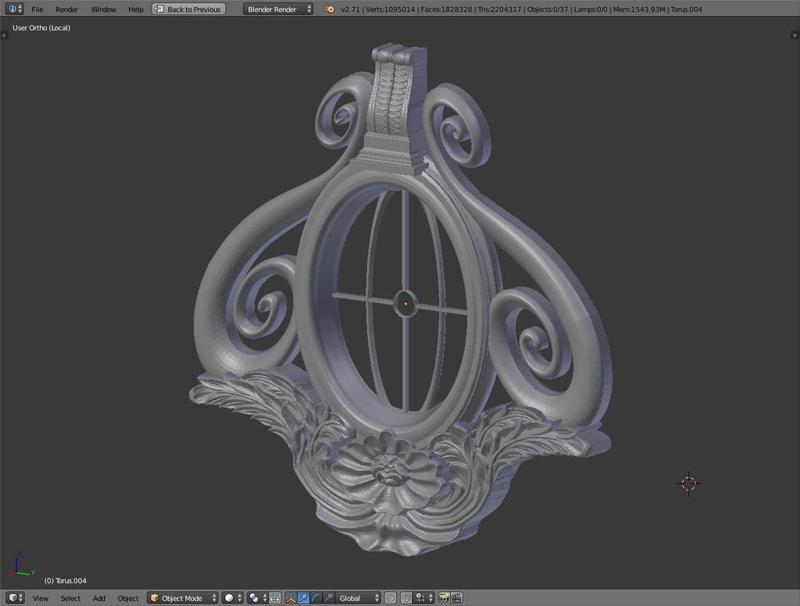Click the OpenGL render image camera icon
Screen dimensions: 800x606
443,596
